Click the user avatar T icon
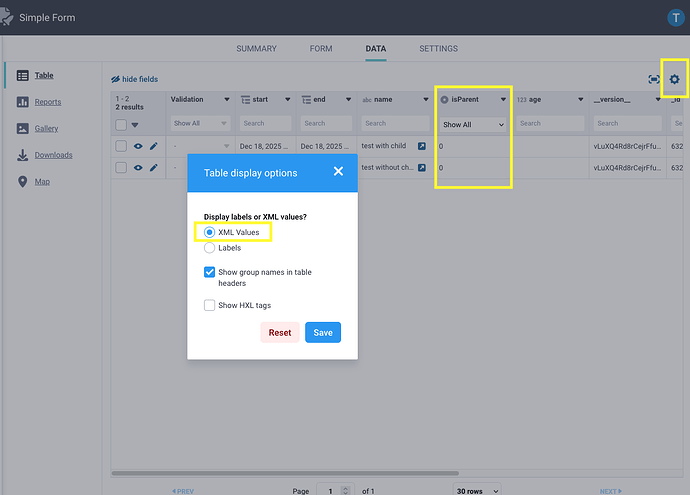The image size is (690, 495). click(674, 17)
